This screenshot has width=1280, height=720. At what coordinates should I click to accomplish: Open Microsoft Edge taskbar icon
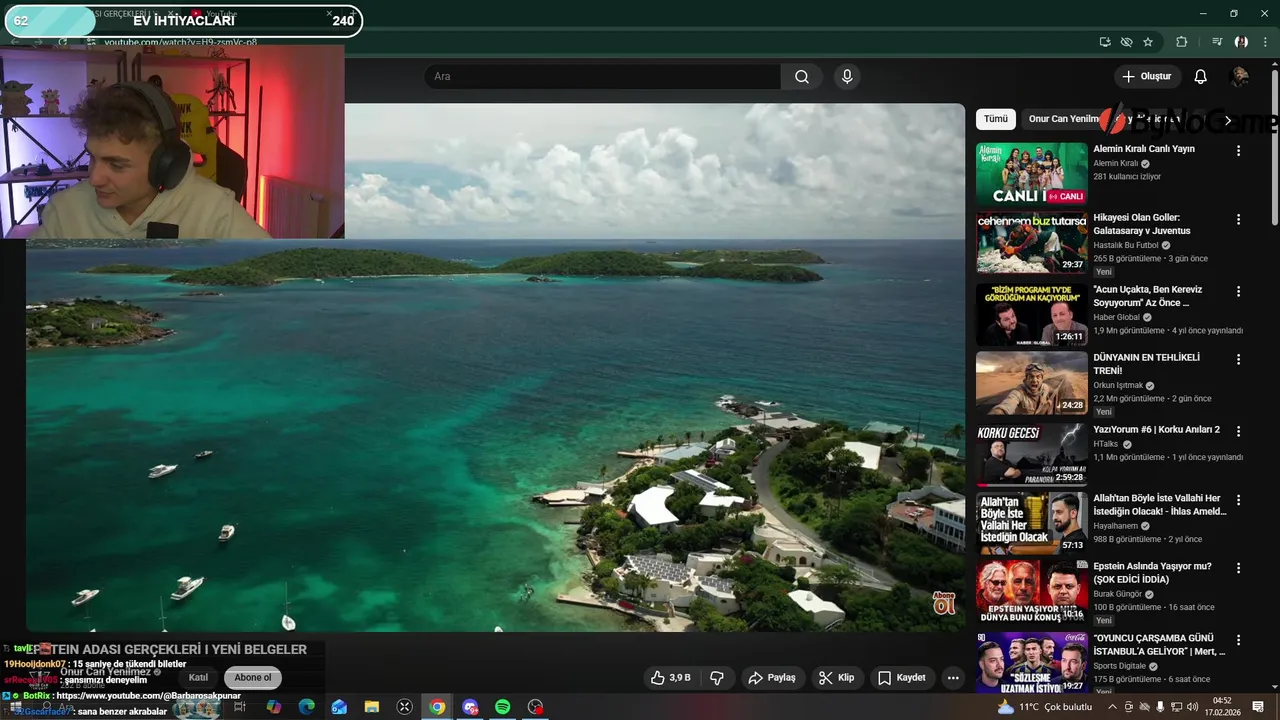(x=307, y=707)
